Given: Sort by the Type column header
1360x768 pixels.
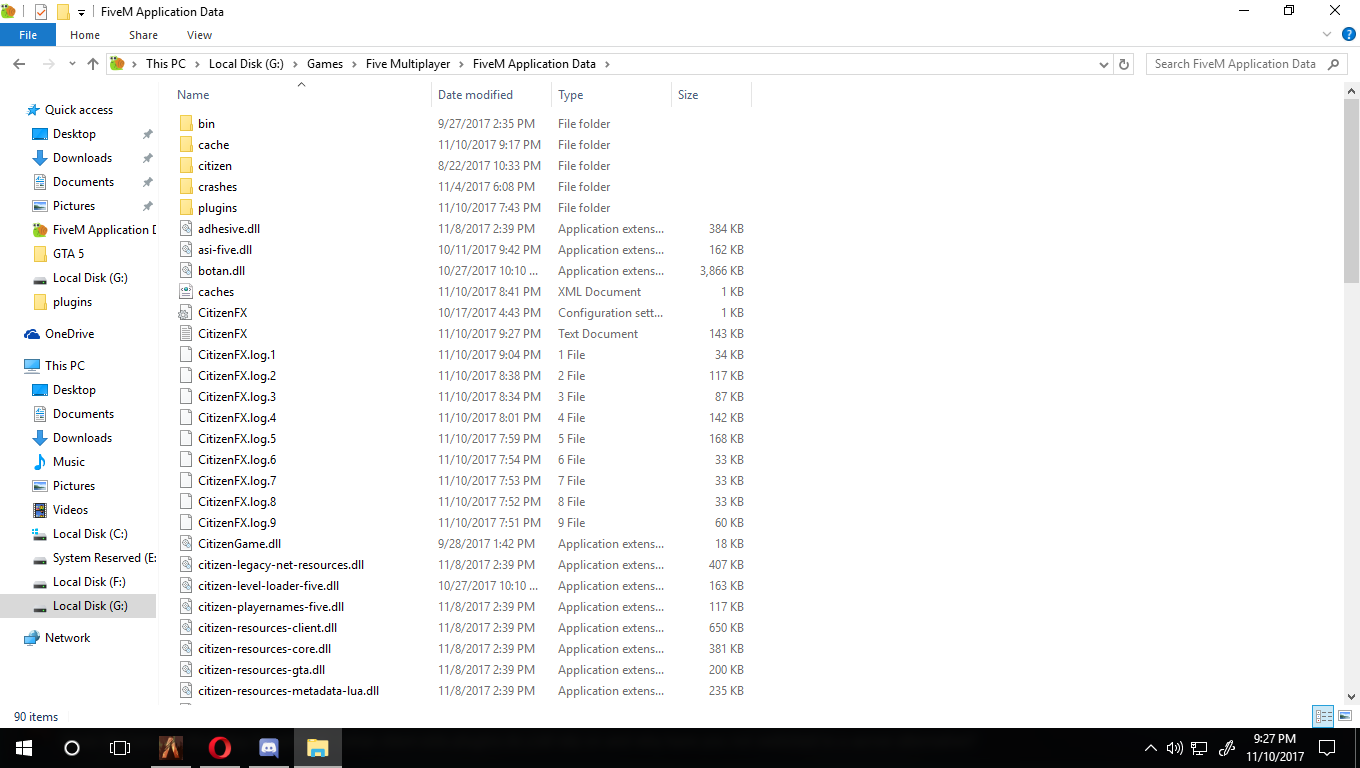Looking at the screenshot, I should point(611,95).
